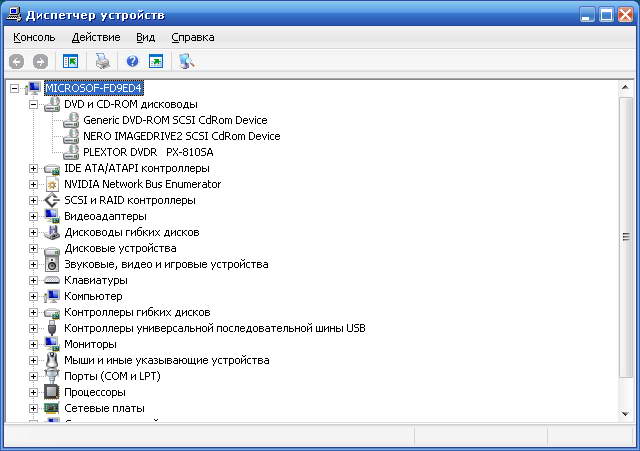Click the NVIDIA Network Bus Enumerator icon
This screenshot has height=451, width=640.
point(52,184)
